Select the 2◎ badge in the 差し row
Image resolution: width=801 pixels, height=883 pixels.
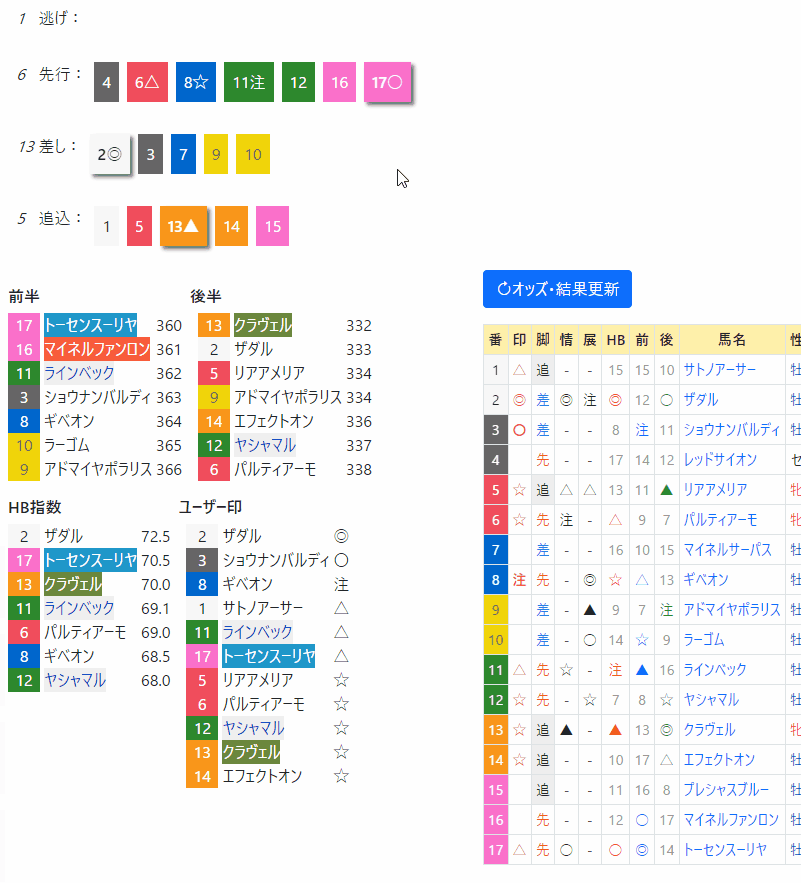click(110, 154)
